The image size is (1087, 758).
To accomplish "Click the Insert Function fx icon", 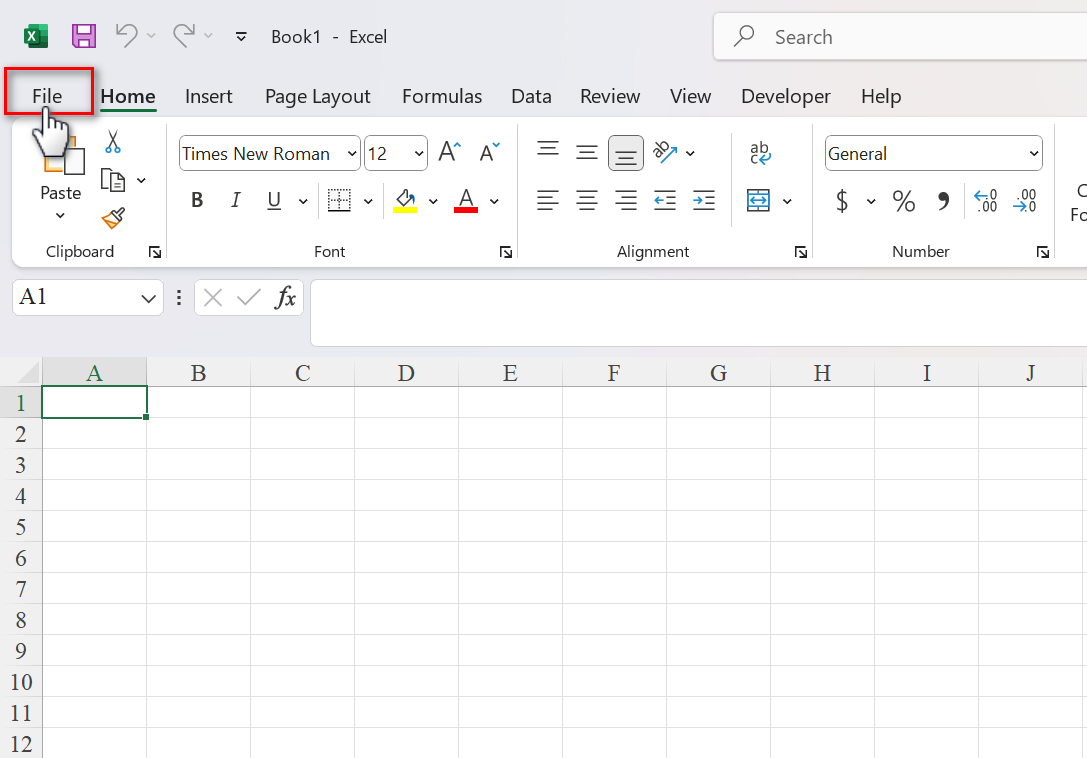I will 286,297.
